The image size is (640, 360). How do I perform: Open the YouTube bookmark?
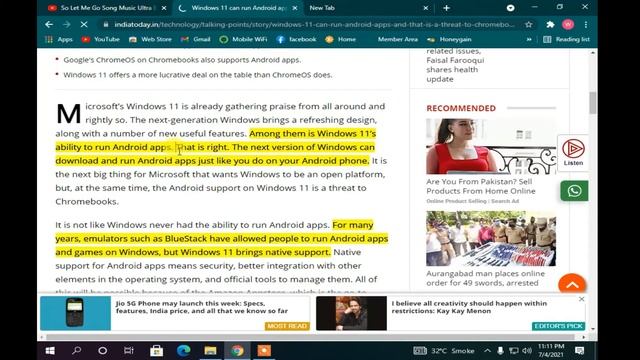101,40
